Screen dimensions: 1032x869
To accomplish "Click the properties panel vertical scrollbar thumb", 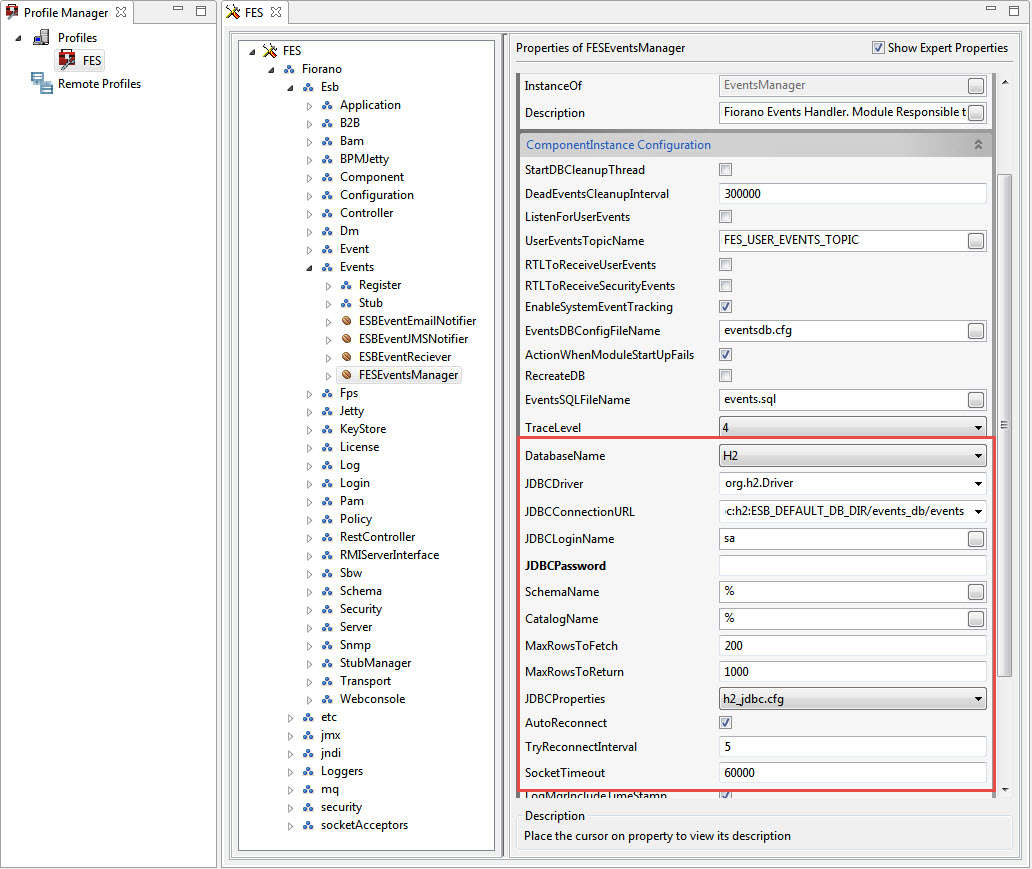I will (1004, 425).
